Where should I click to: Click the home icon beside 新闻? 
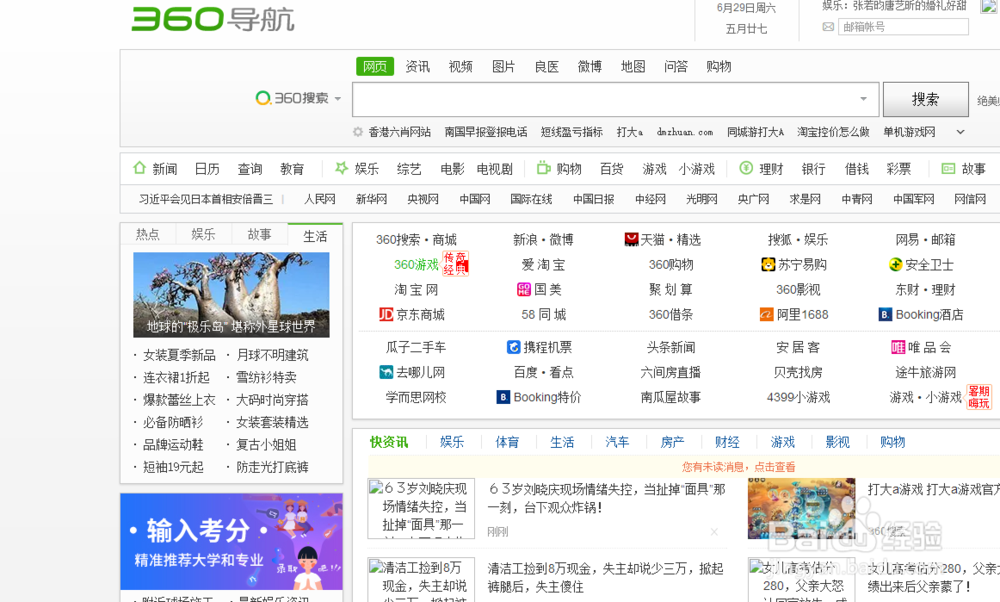pos(140,168)
